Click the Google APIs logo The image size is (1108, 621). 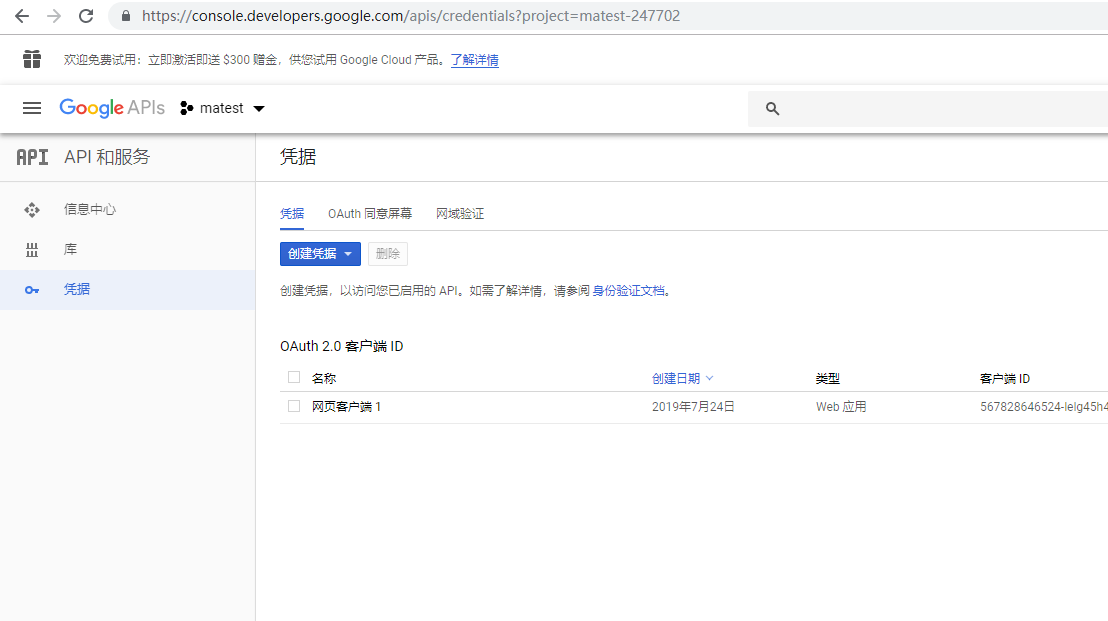click(112, 108)
